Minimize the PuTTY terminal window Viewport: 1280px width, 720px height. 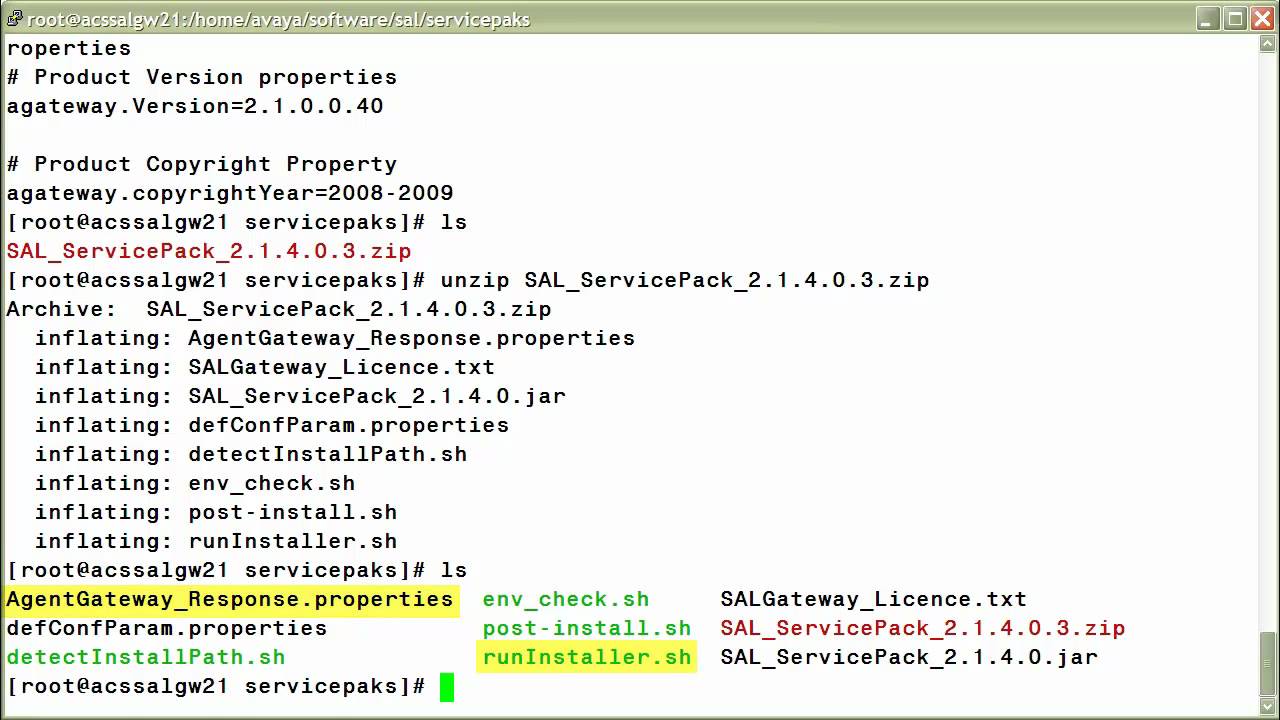tap(1210, 18)
